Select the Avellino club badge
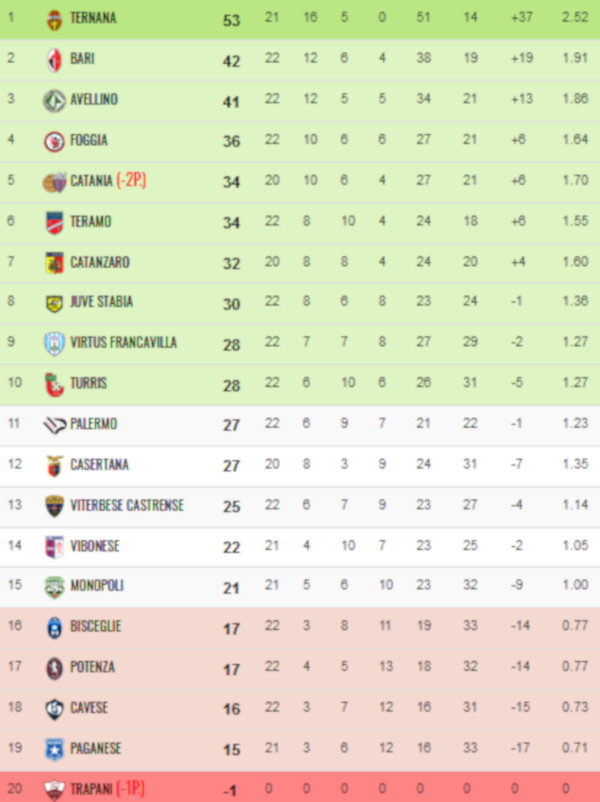This screenshot has width=600, height=802. (54, 101)
